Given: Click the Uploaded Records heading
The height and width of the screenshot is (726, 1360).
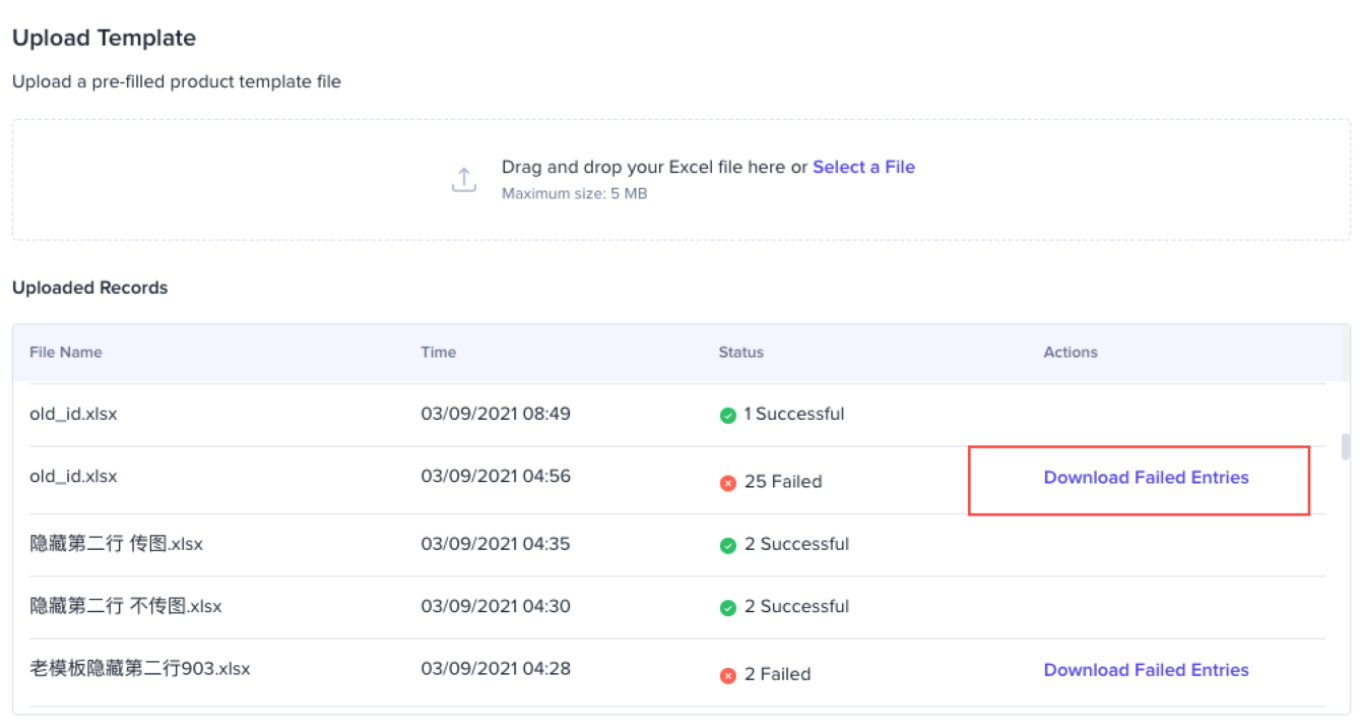Looking at the screenshot, I should pyautogui.click(x=90, y=288).
